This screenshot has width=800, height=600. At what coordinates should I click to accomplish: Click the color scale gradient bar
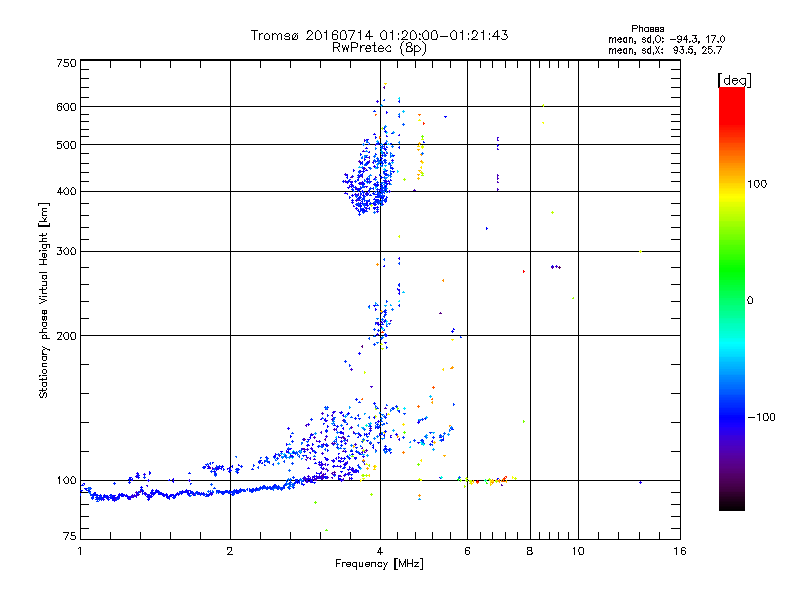point(732,298)
